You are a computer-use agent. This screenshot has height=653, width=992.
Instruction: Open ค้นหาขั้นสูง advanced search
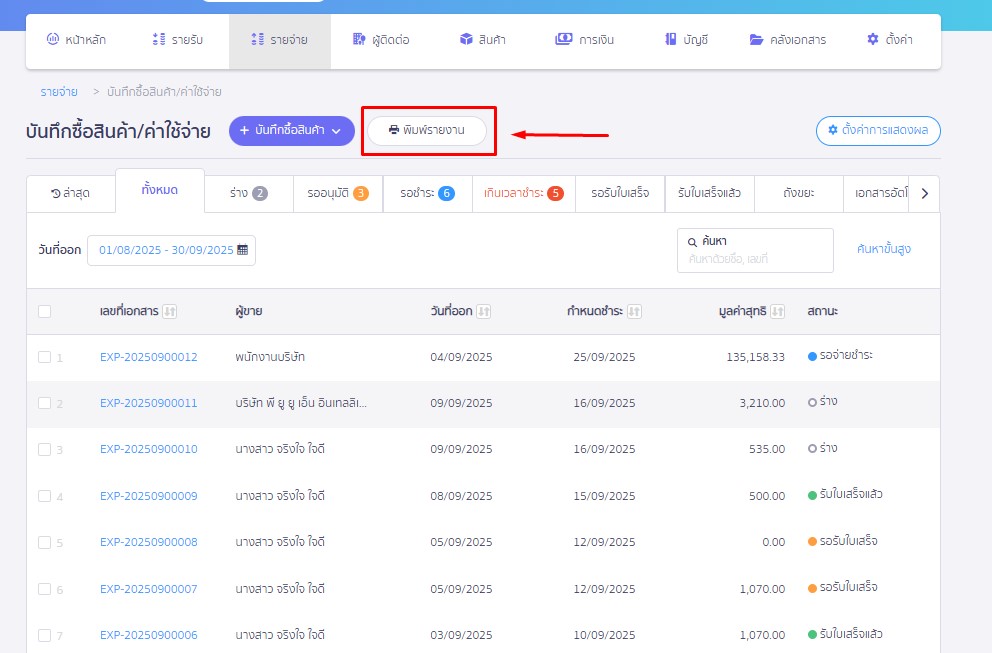coord(884,249)
